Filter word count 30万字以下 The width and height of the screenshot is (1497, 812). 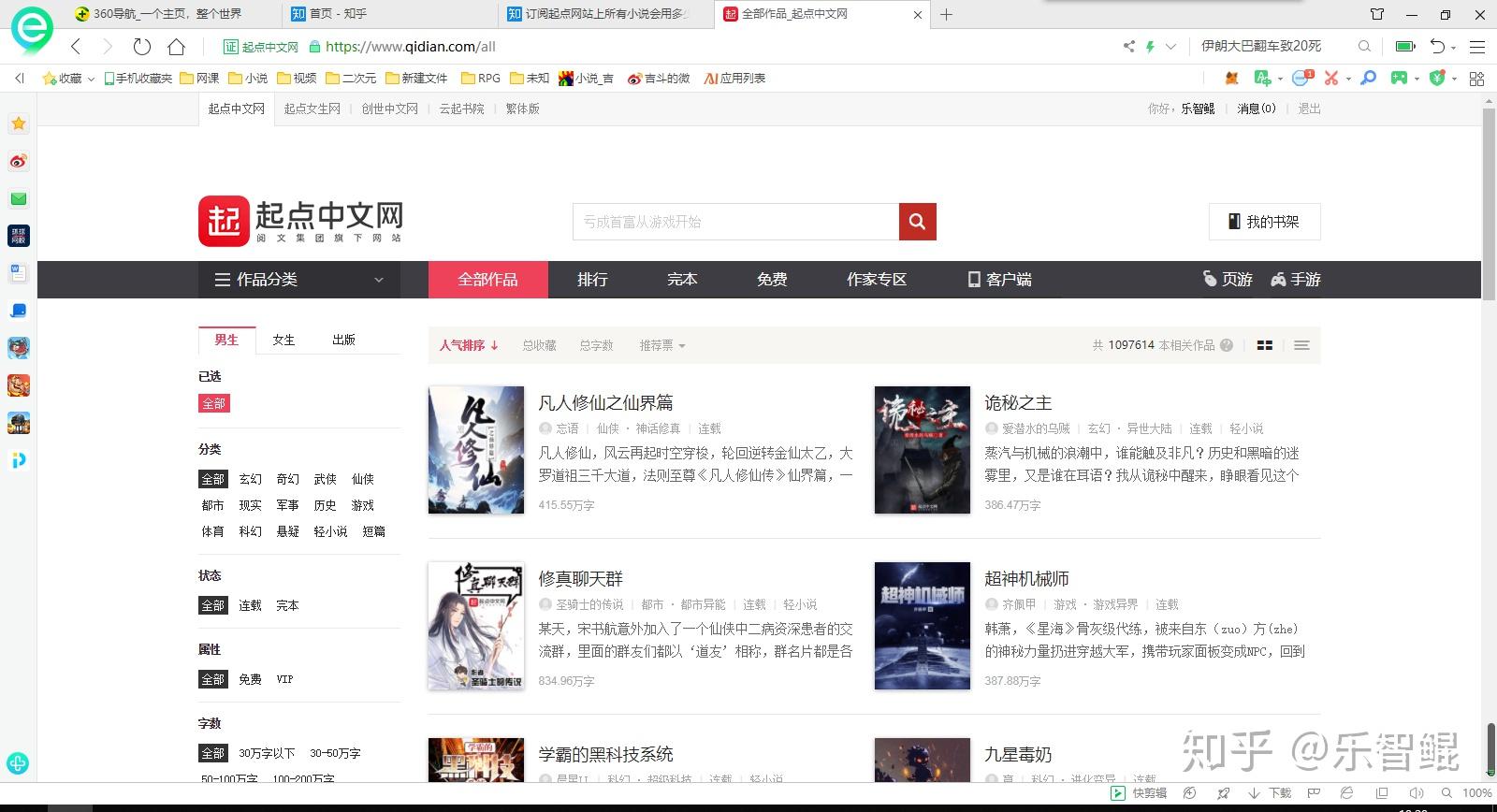coord(266,753)
